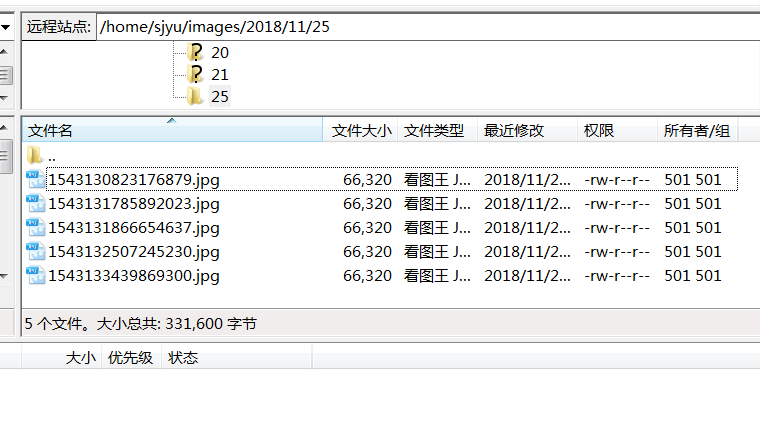Viewport: 760px width, 436px height.
Task: Click permissions -rw-r--r-- of 1543132507245230.jpg
Action: 617,251
